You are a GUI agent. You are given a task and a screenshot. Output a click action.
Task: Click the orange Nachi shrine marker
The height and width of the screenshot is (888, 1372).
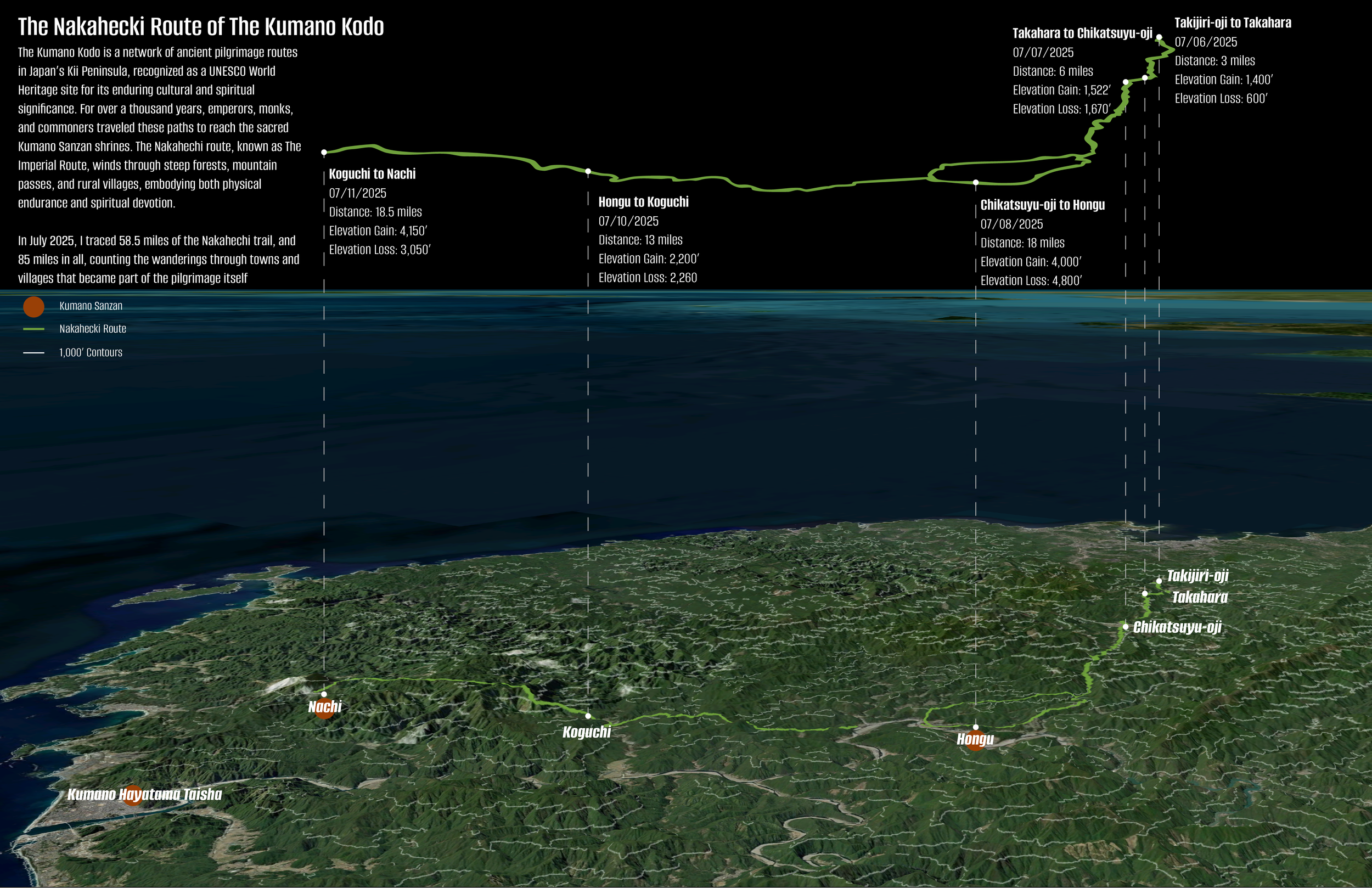point(325,708)
